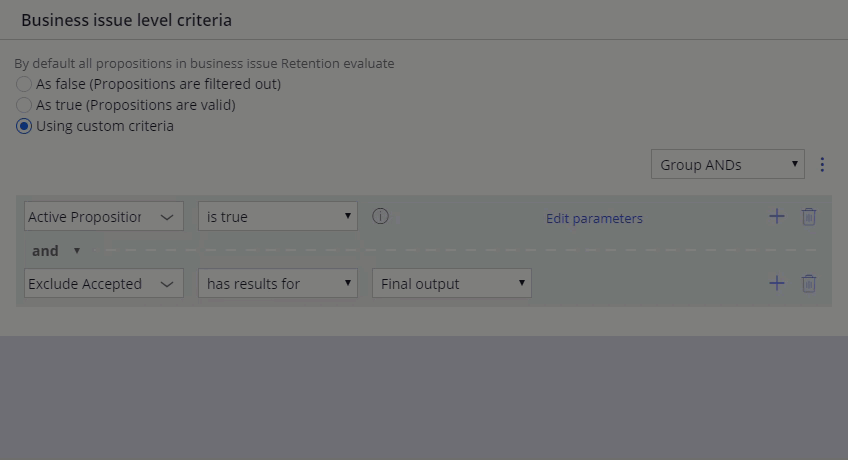This screenshot has width=848, height=460.
Task: Select Using custom criteria radio button
Action: tap(24, 126)
